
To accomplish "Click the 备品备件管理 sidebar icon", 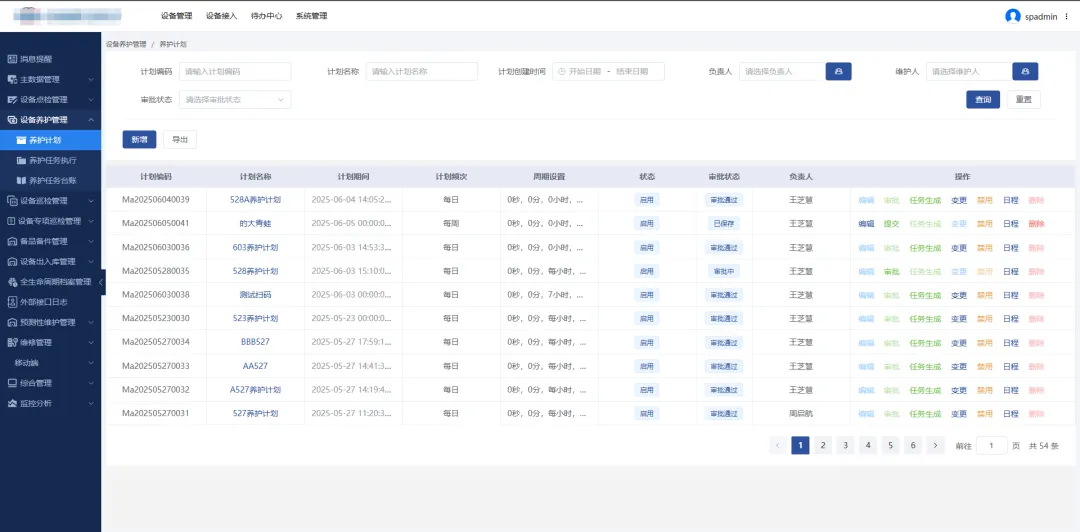I will (x=12, y=241).
